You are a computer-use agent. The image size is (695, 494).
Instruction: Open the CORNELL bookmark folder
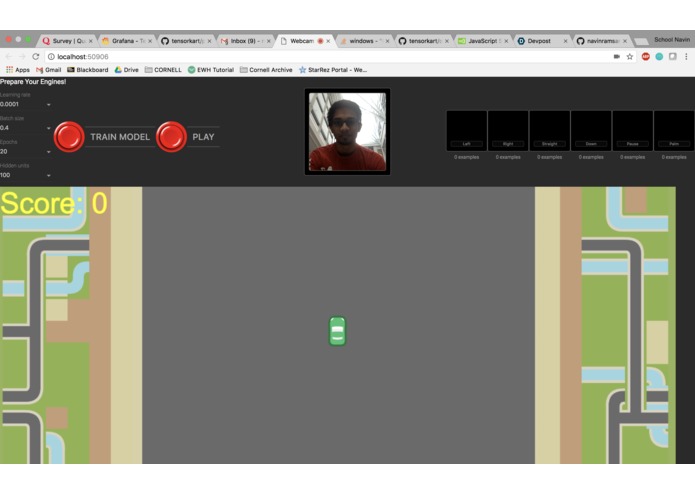coord(163,70)
